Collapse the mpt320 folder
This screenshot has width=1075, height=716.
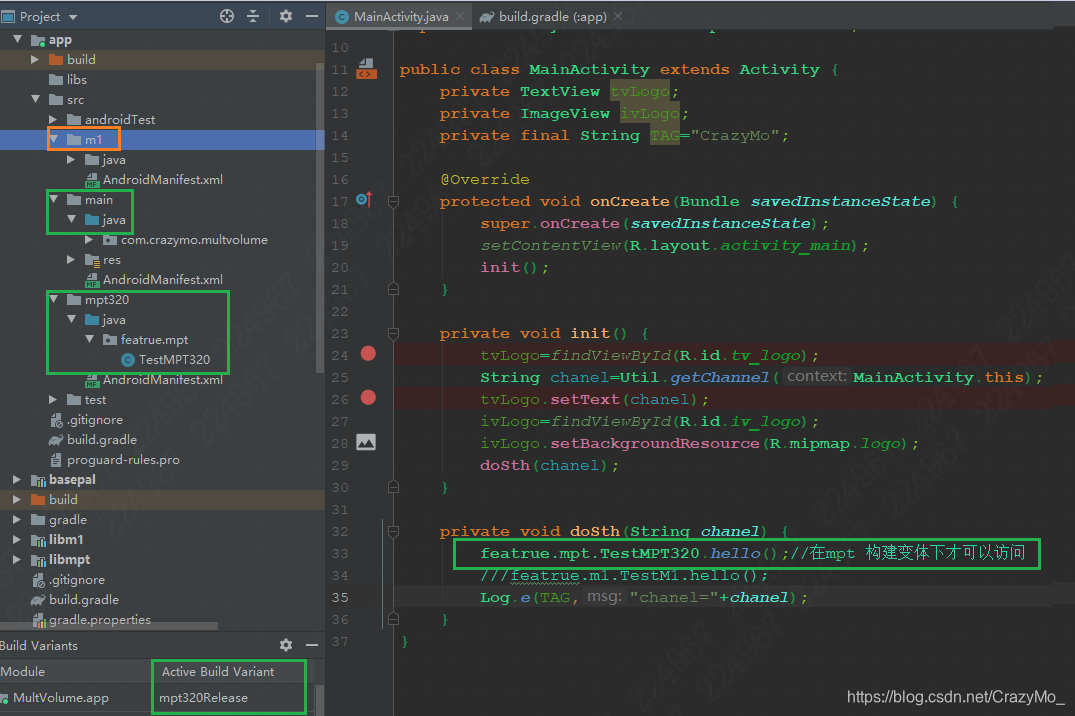click(53, 299)
